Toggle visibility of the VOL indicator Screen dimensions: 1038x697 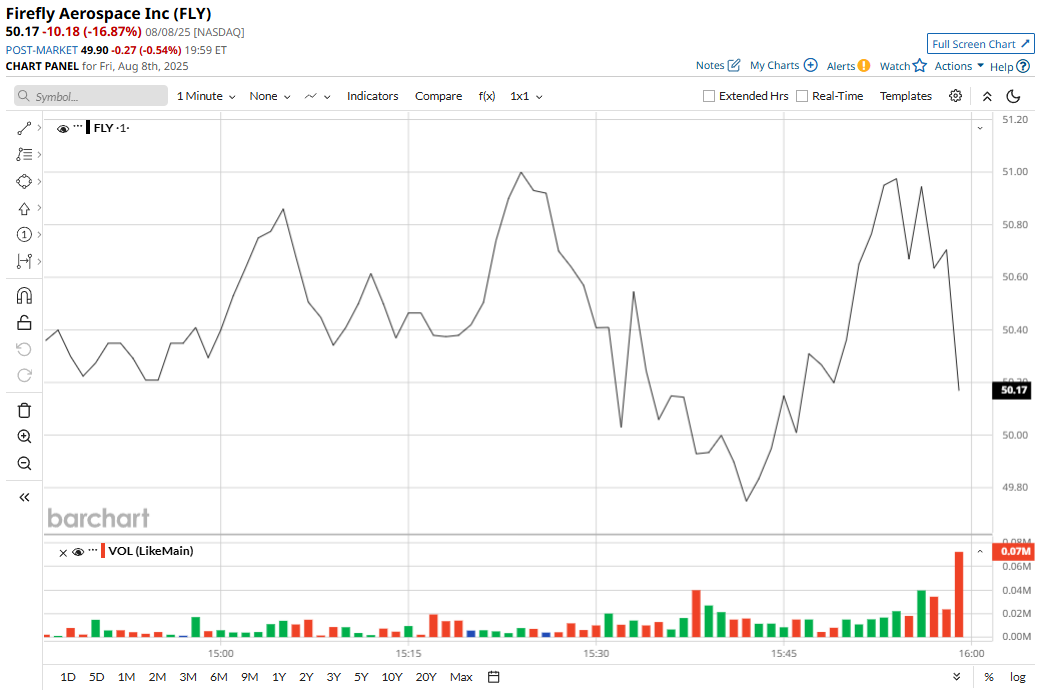[x=78, y=552]
